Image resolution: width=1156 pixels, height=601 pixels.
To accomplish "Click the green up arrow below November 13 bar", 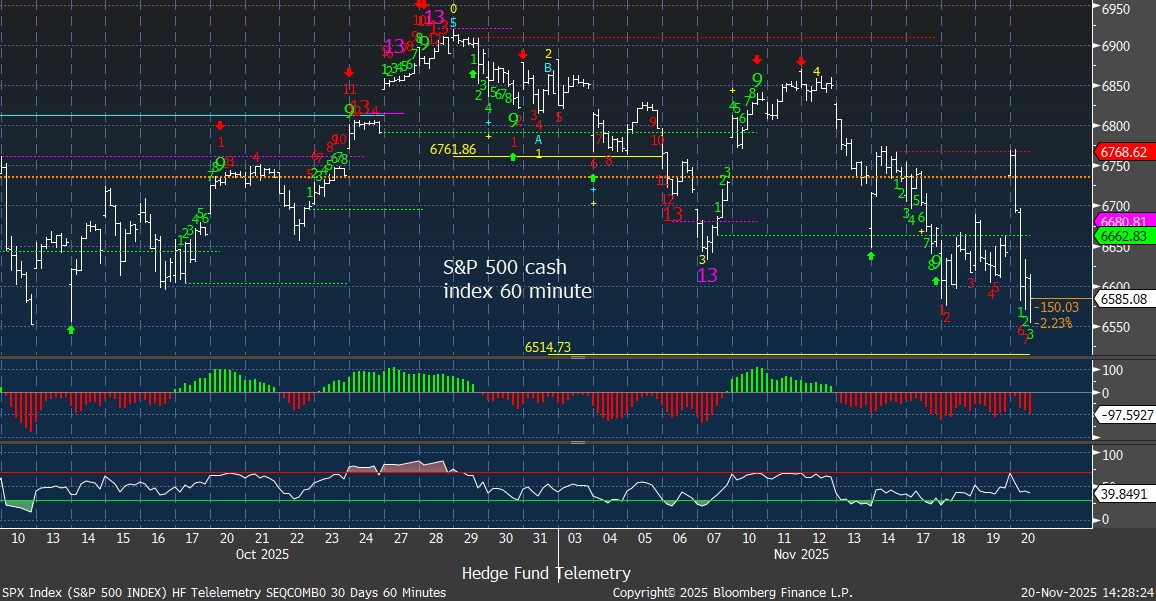I will [x=870, y=256].
